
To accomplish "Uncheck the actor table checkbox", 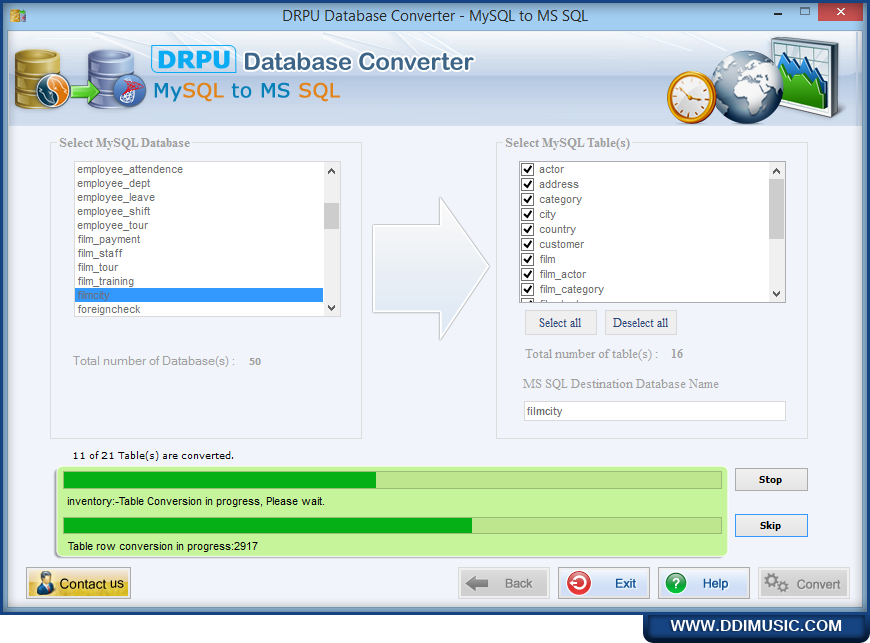I will (x=528, y=169).
